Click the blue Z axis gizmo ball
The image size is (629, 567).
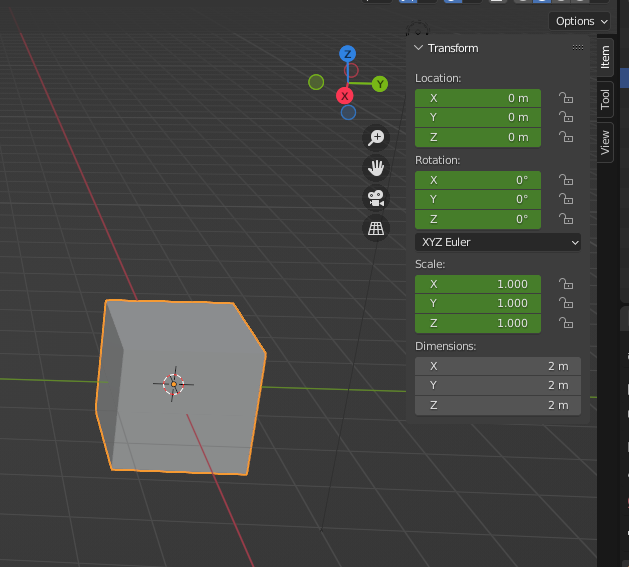click(347, 54)
